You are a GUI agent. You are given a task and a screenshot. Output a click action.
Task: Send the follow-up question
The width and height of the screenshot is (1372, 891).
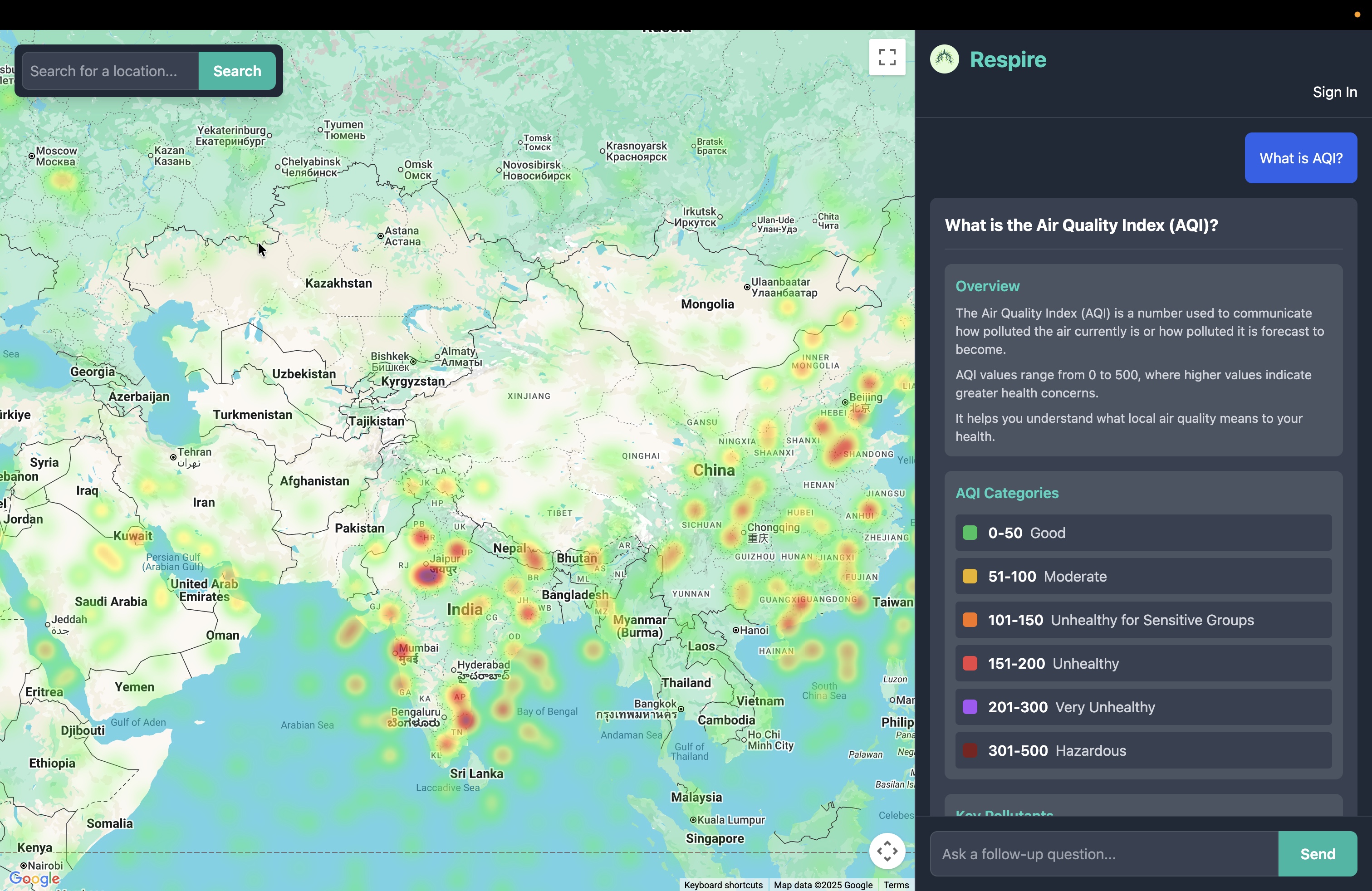click(1317, 853)
